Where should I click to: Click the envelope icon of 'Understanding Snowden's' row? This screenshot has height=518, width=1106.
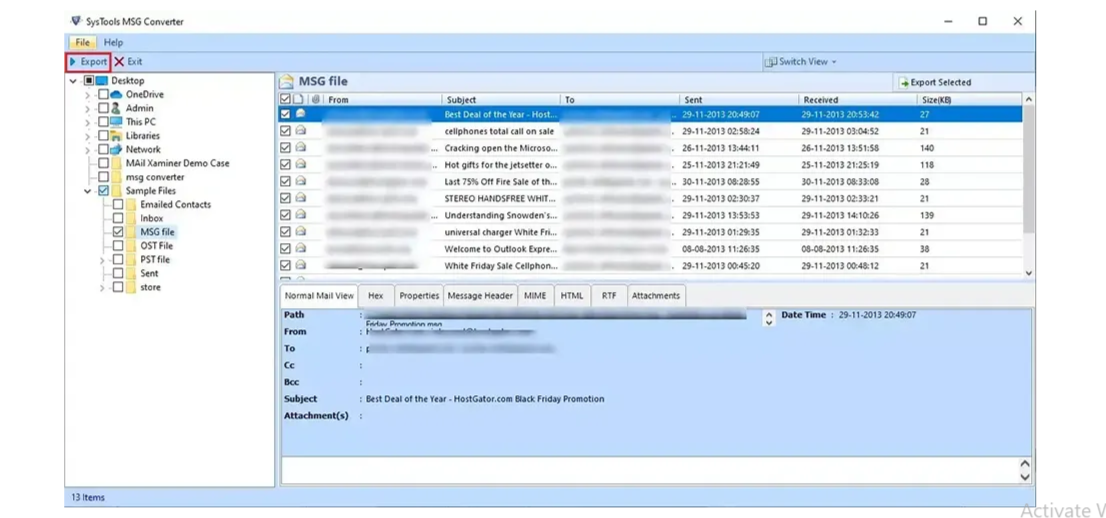click(x=300, y=215)
